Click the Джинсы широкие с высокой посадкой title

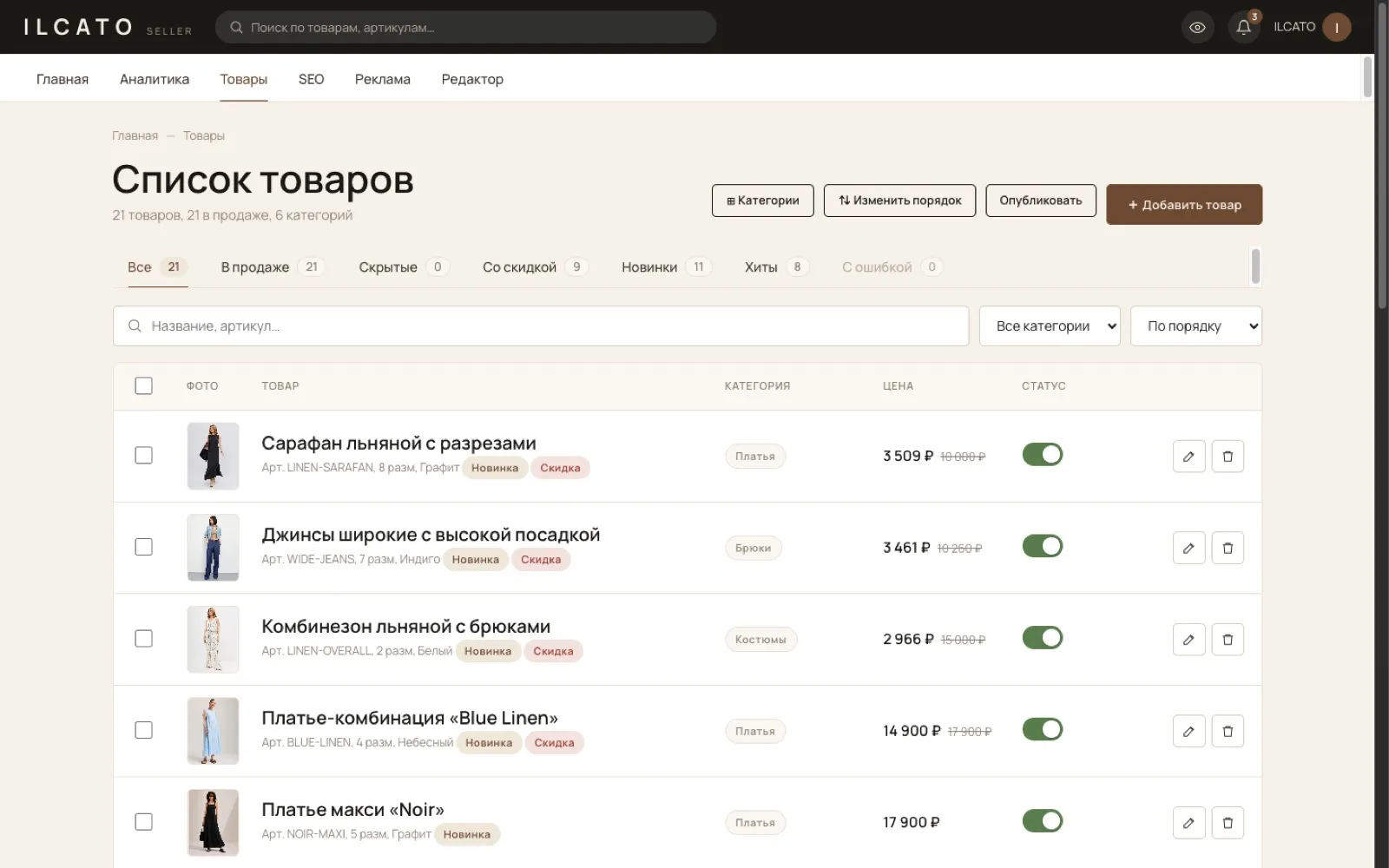point(431,535)
